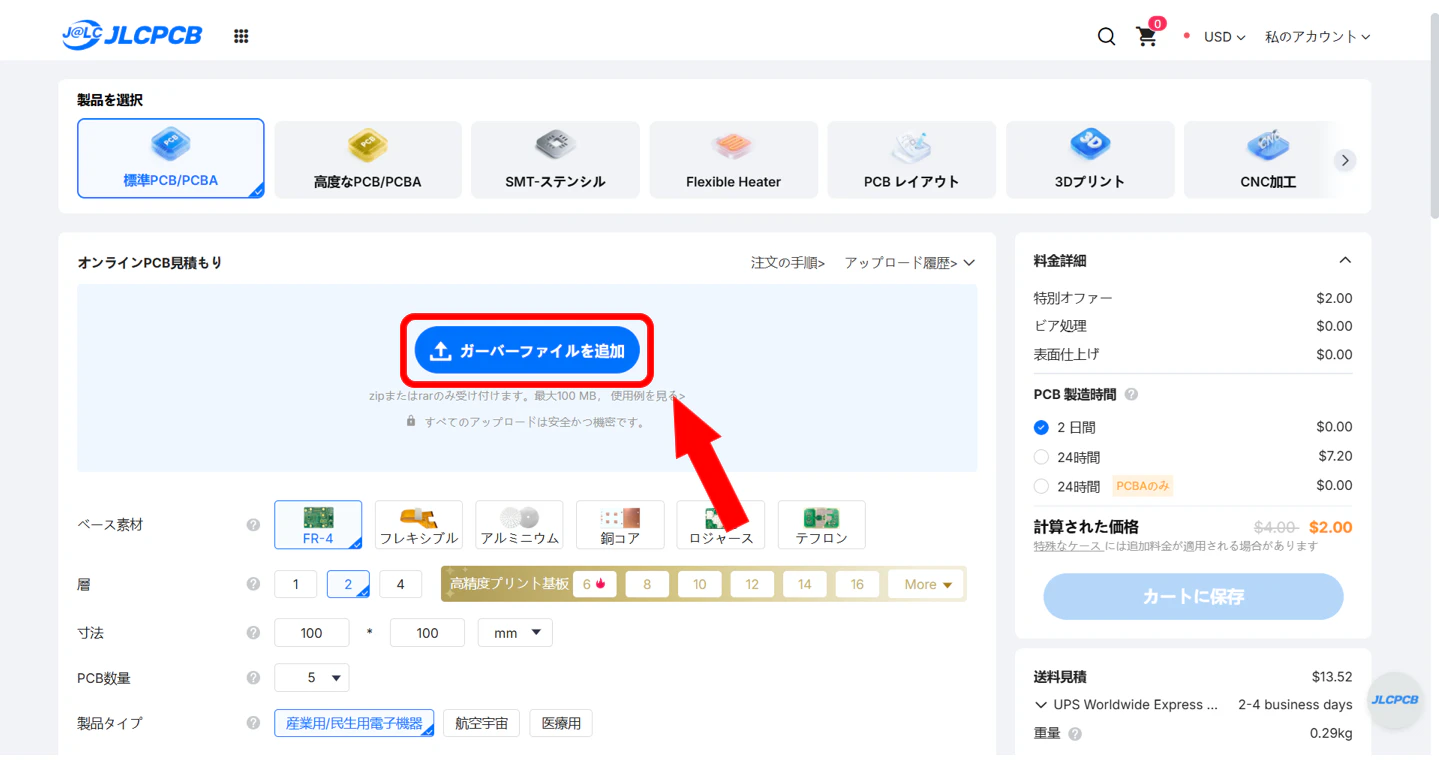Image resolution: width=1439 pixels, height=763 pixels.
Task: Select 航空宇宙 product type
Action: coord(481,723)
